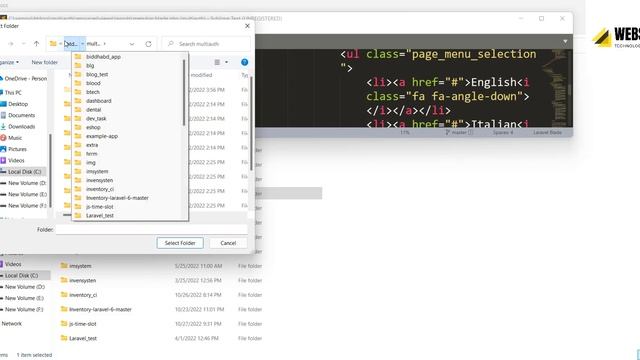
Task: Expand view options dropdown arrow
Action: [227, 62]
